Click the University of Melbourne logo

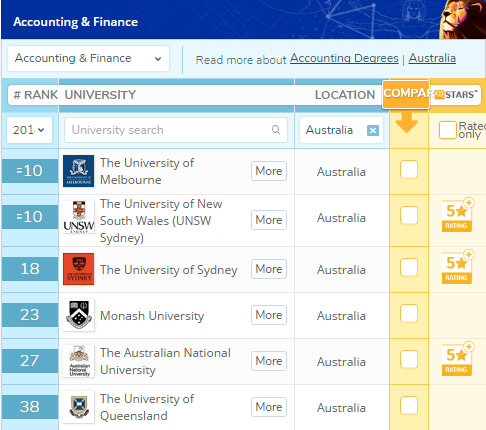[78, 171]
